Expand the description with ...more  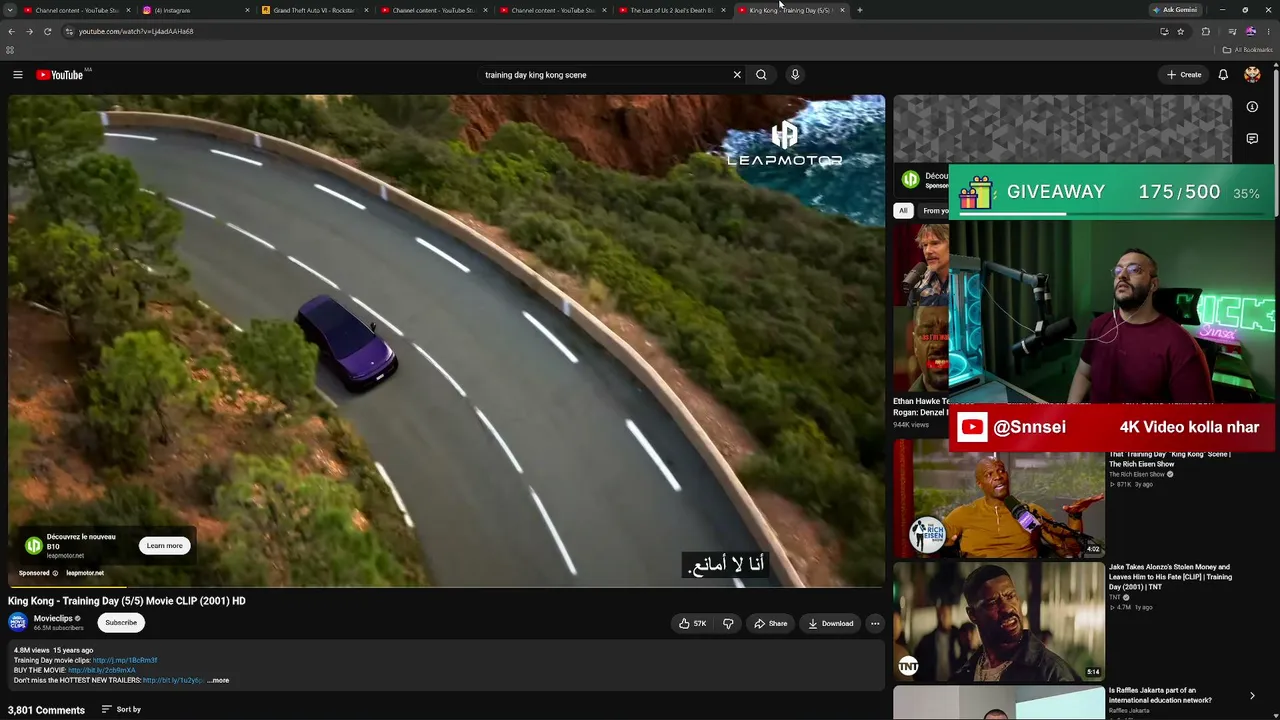pyautogui.click(x=218, y=680)
